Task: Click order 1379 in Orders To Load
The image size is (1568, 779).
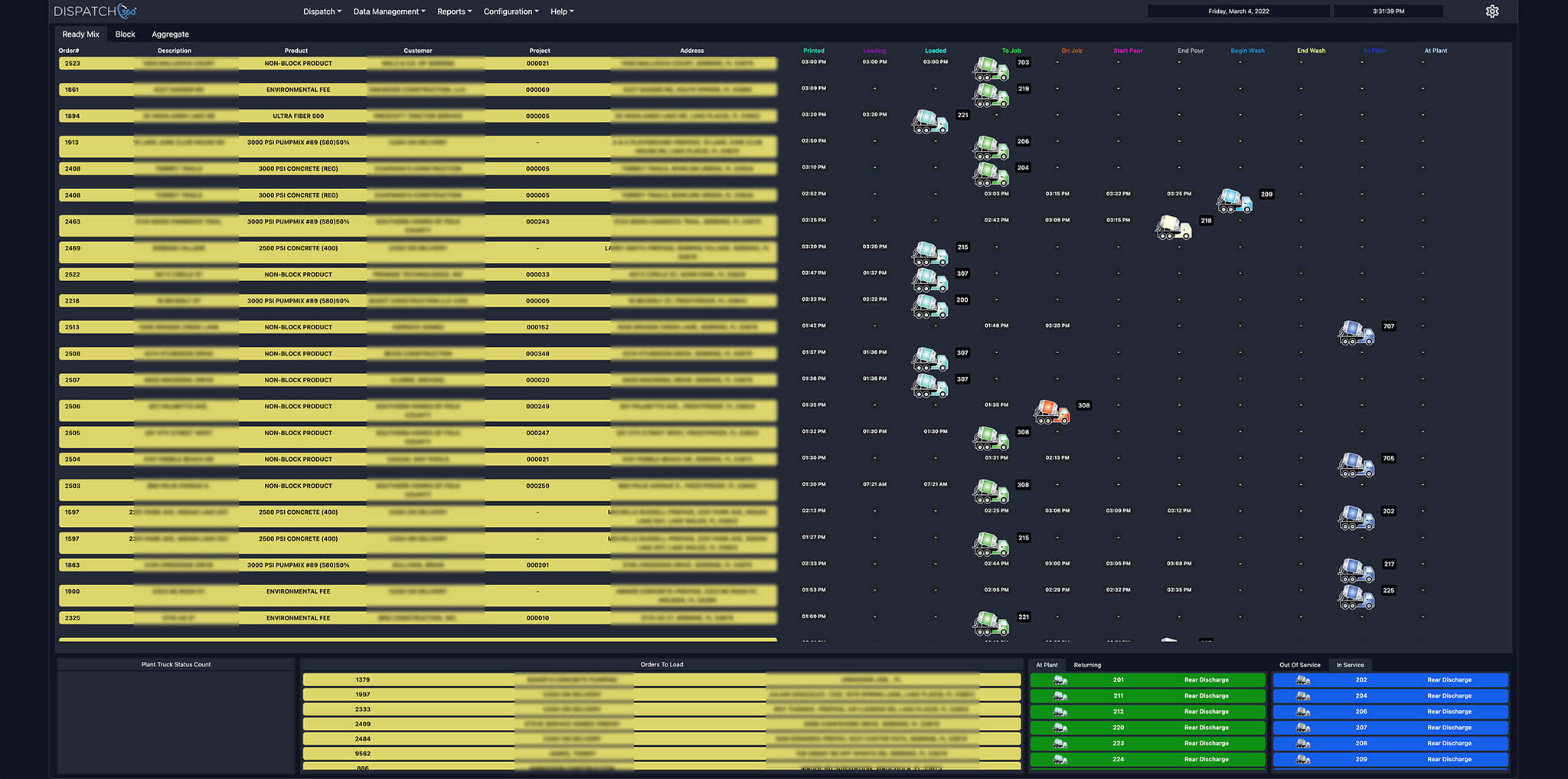Action: pyautogui.click(x=661, y=680)
